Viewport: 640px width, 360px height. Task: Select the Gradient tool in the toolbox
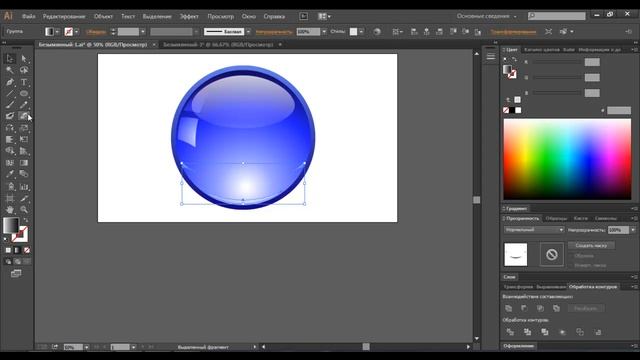pyautogui.click(x=24, y=162)
